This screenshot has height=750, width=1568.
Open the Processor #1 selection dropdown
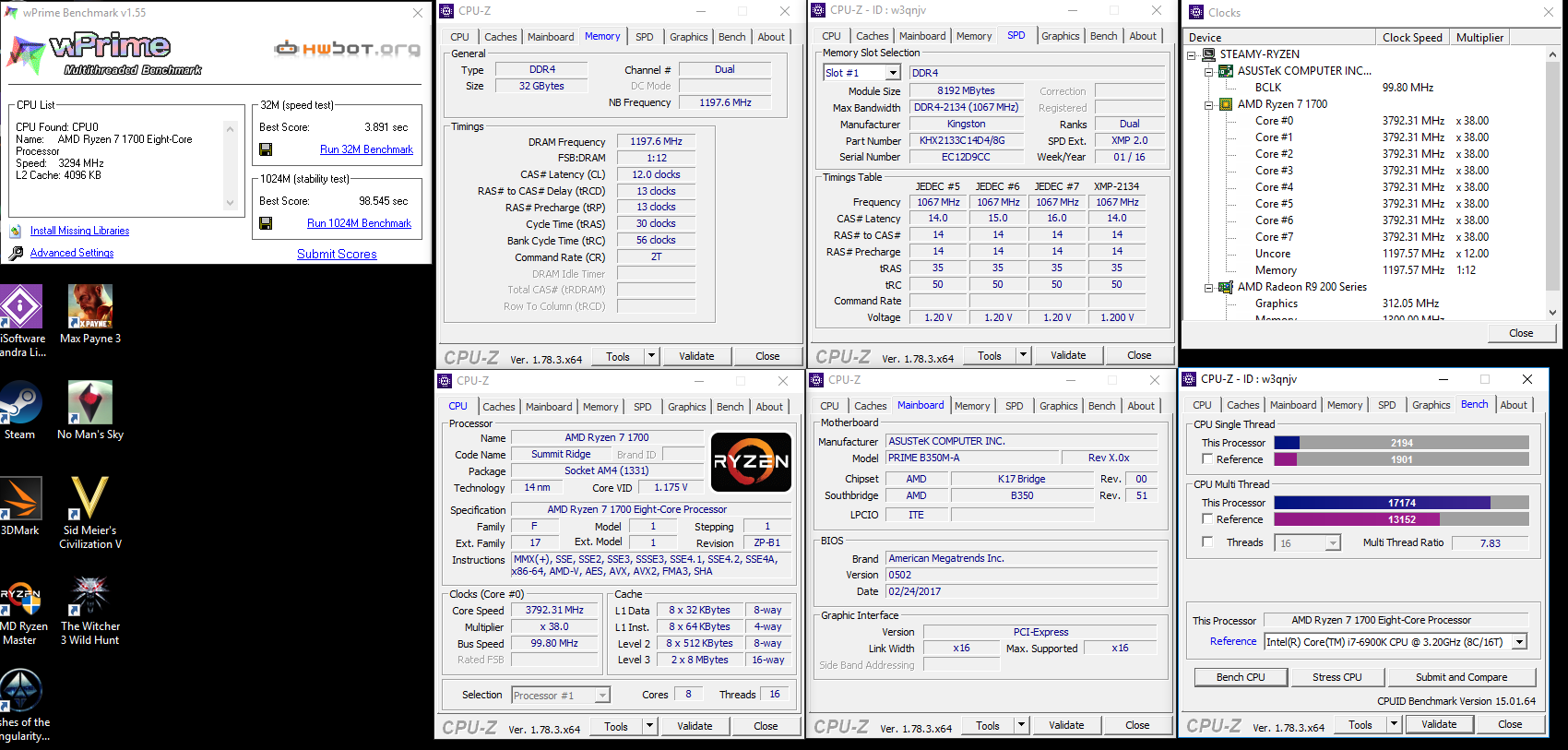click(602, 696)
